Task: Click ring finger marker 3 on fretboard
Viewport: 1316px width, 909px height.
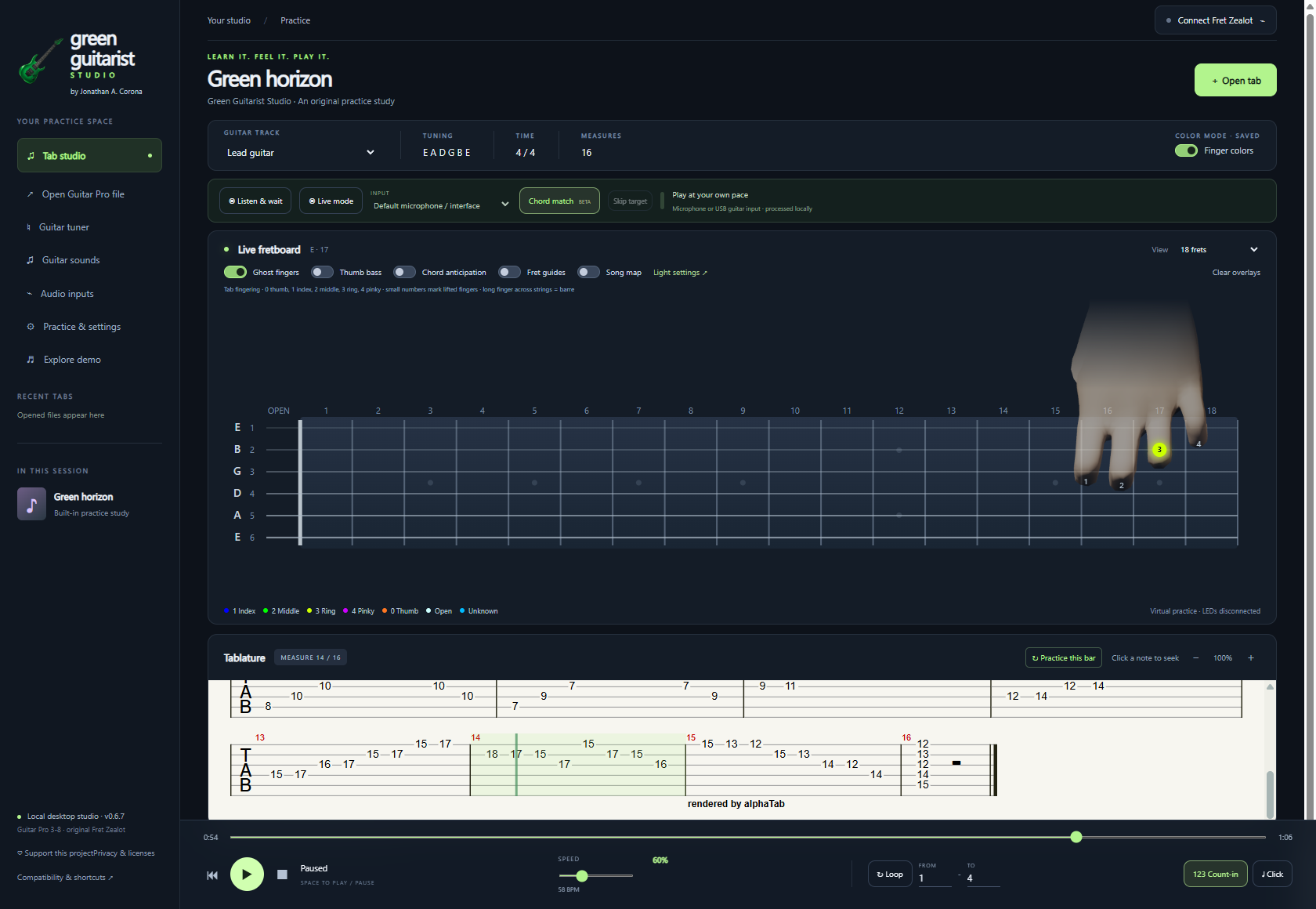Action: tap(1159, 450)
